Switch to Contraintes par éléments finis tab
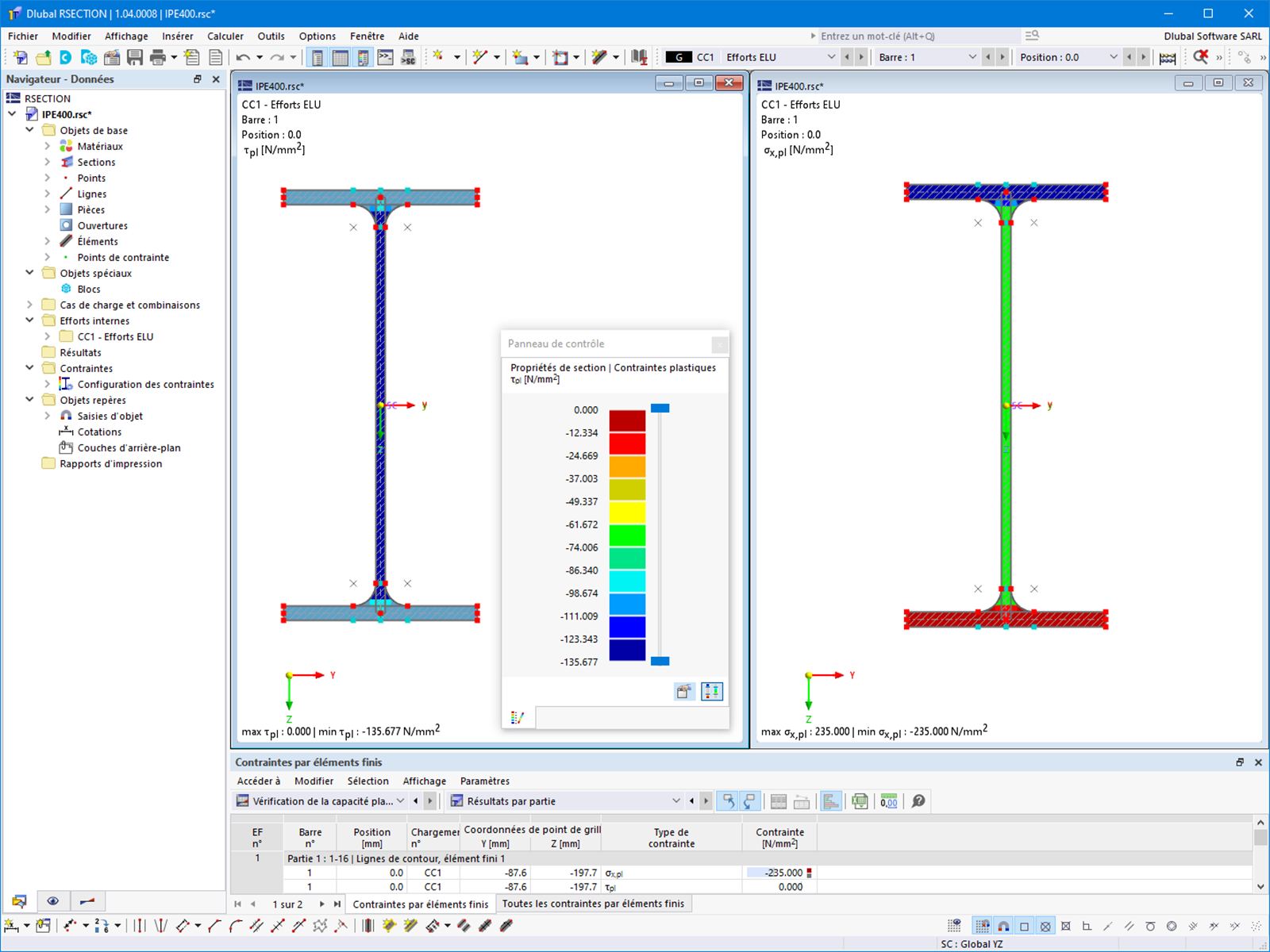This screenshot has width=1270, height=952. pos(421,904)
